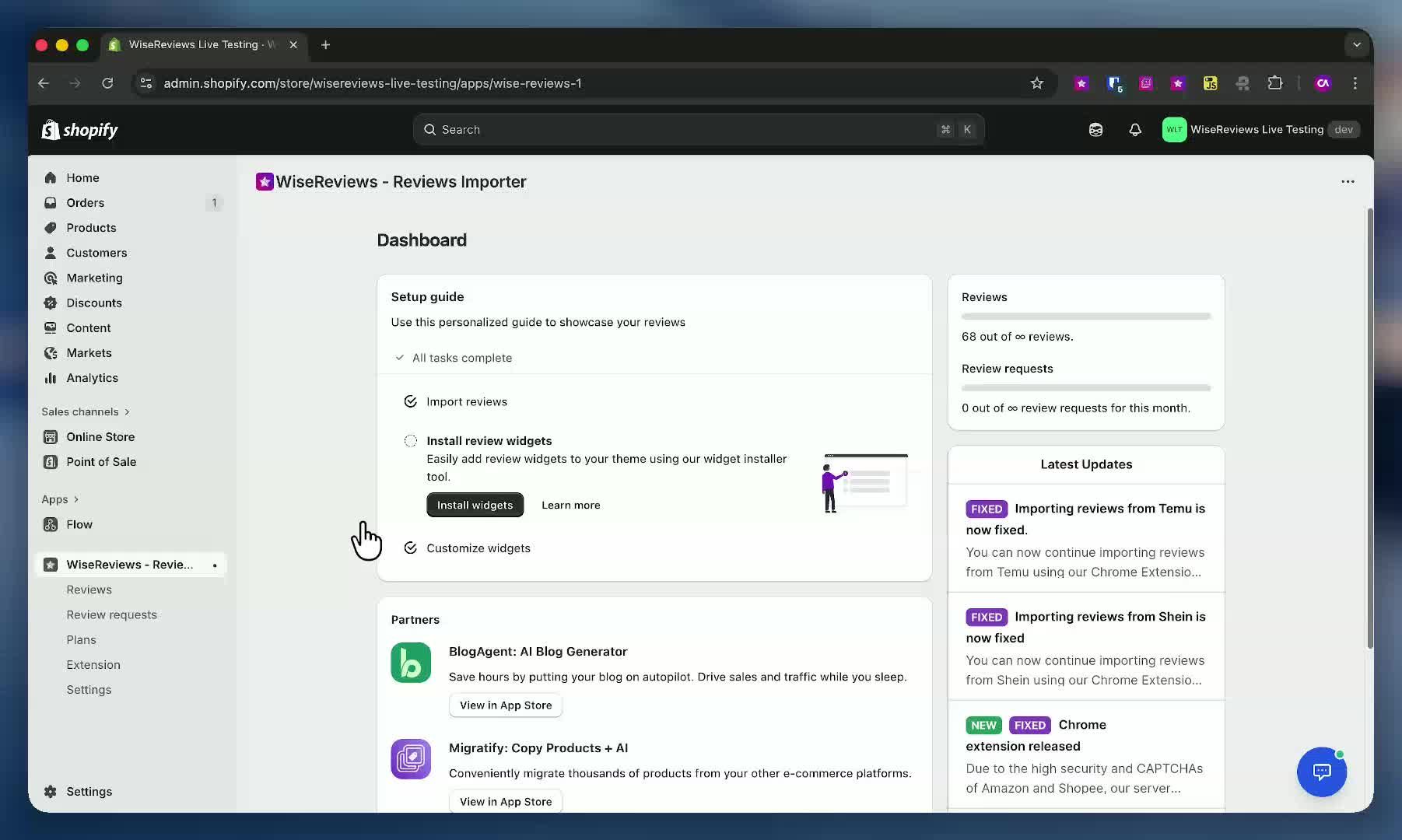Click the Discounts badge icon
The height and width of the screenshot is (840, 1402).
coord(51,303)
